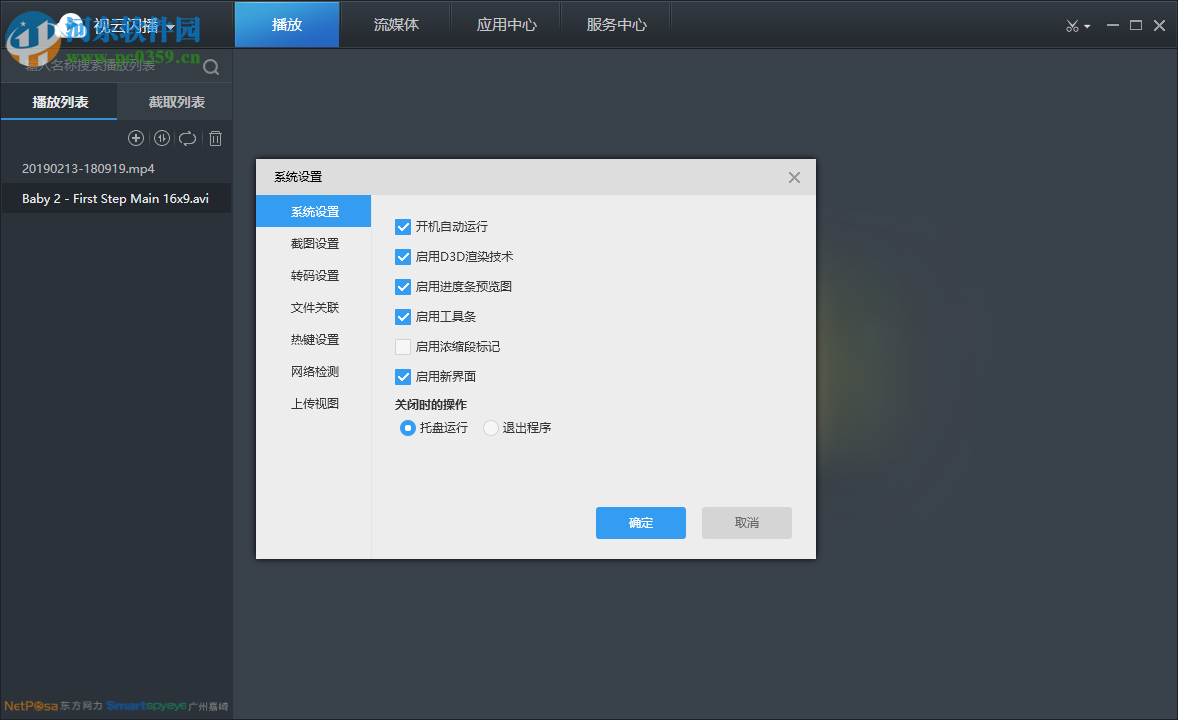
Task: Open the 流媒体 menu tab
Action: tap(396, 24)
